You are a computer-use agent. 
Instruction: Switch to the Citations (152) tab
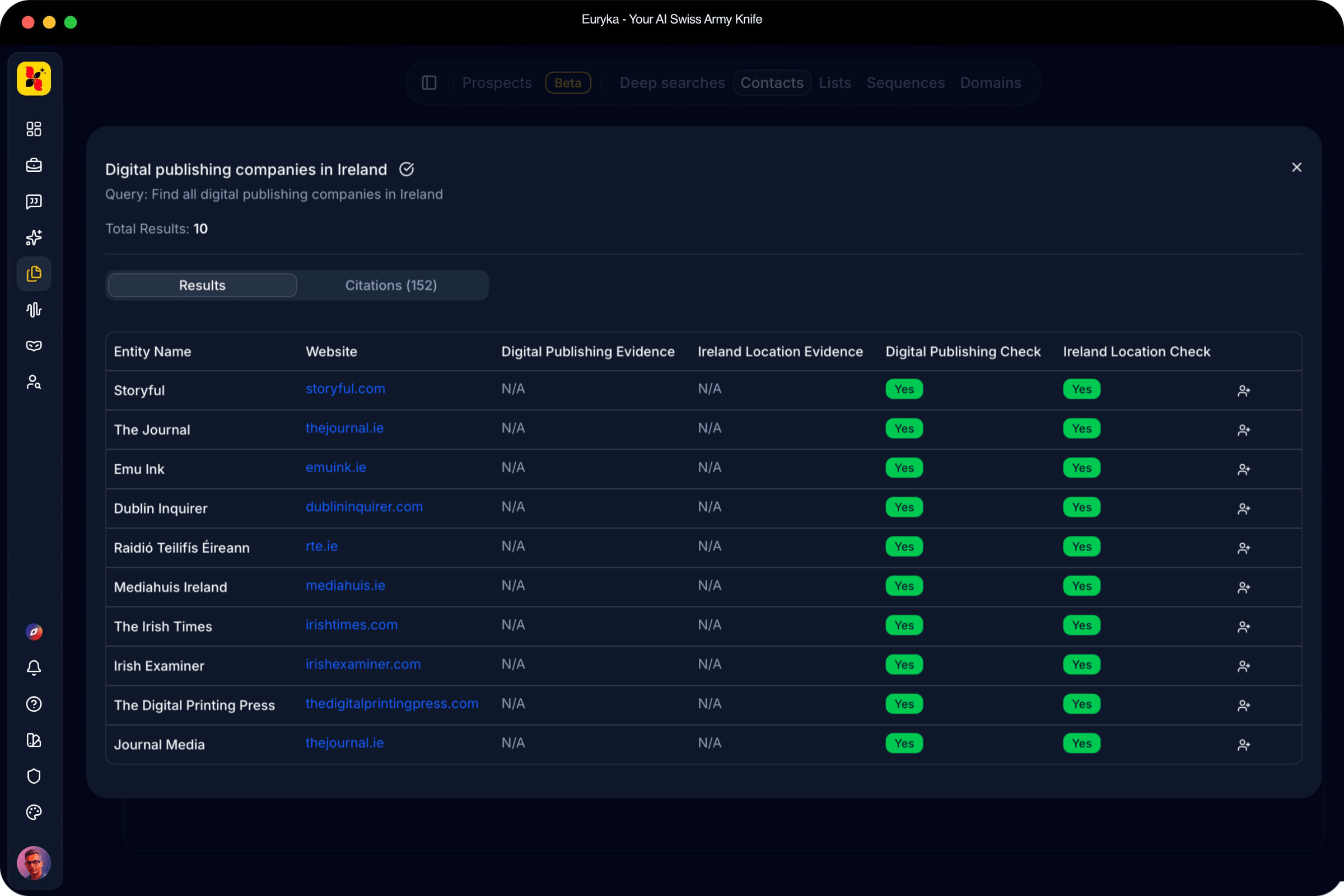391,285
